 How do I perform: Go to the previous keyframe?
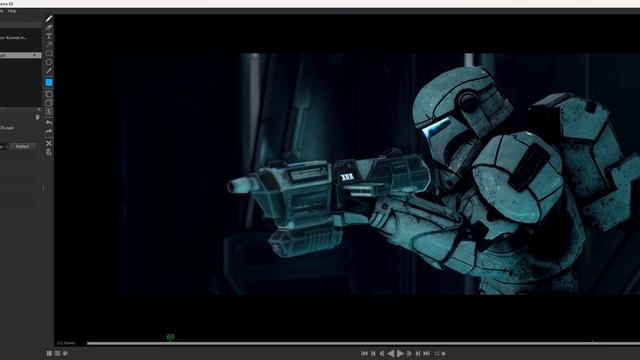[x=373, y=353]
